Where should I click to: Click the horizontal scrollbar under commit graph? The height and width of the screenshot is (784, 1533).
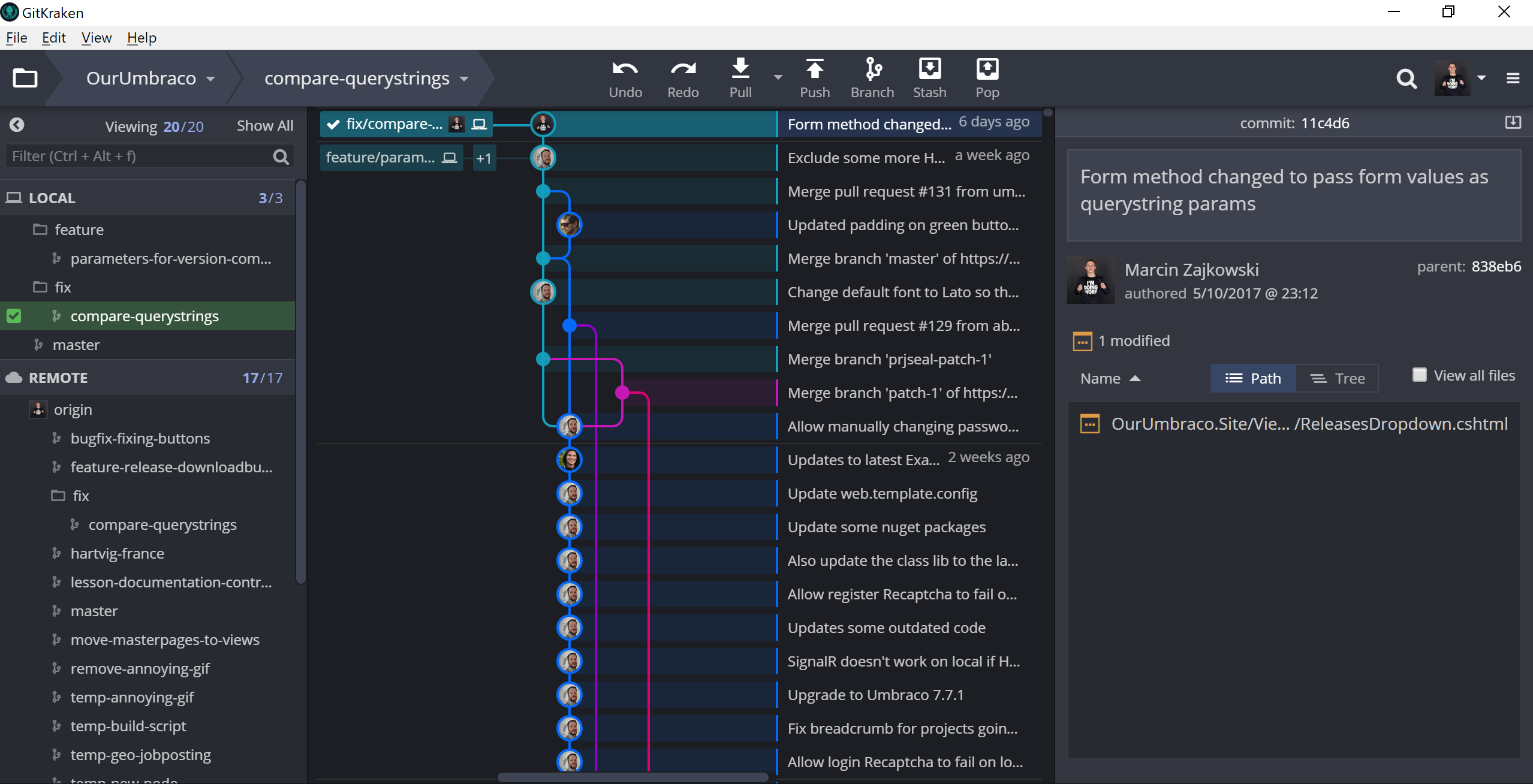point(633,777)
